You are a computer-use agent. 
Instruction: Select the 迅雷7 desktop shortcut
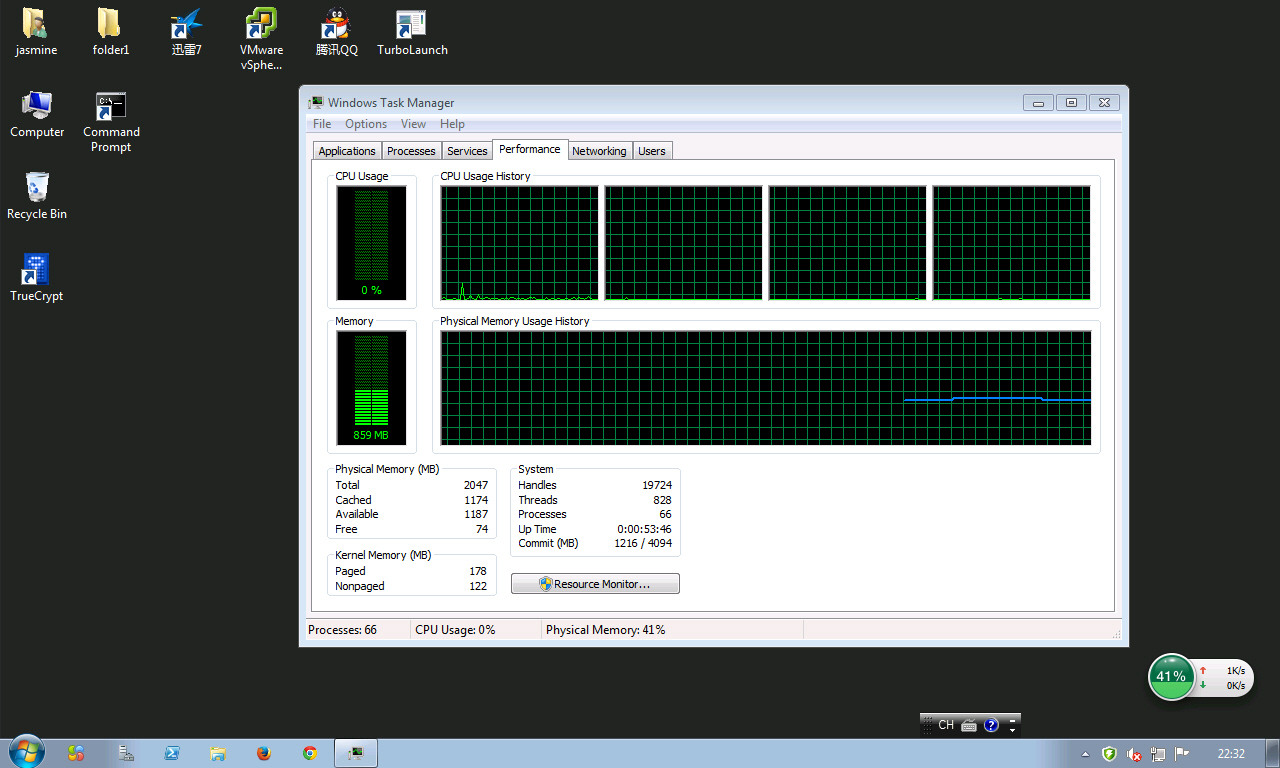[x=186, y=32]
